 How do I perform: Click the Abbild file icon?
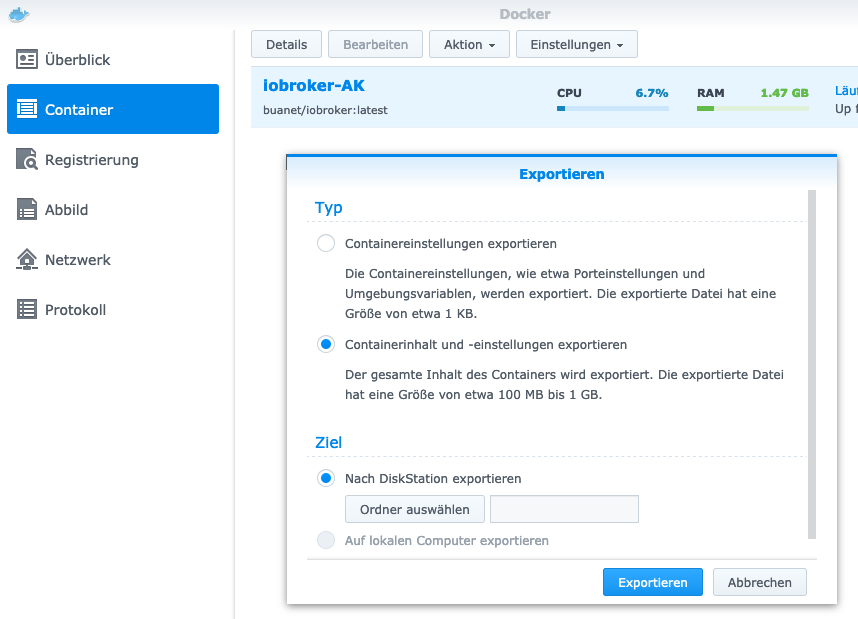click(x=27, y=210)
